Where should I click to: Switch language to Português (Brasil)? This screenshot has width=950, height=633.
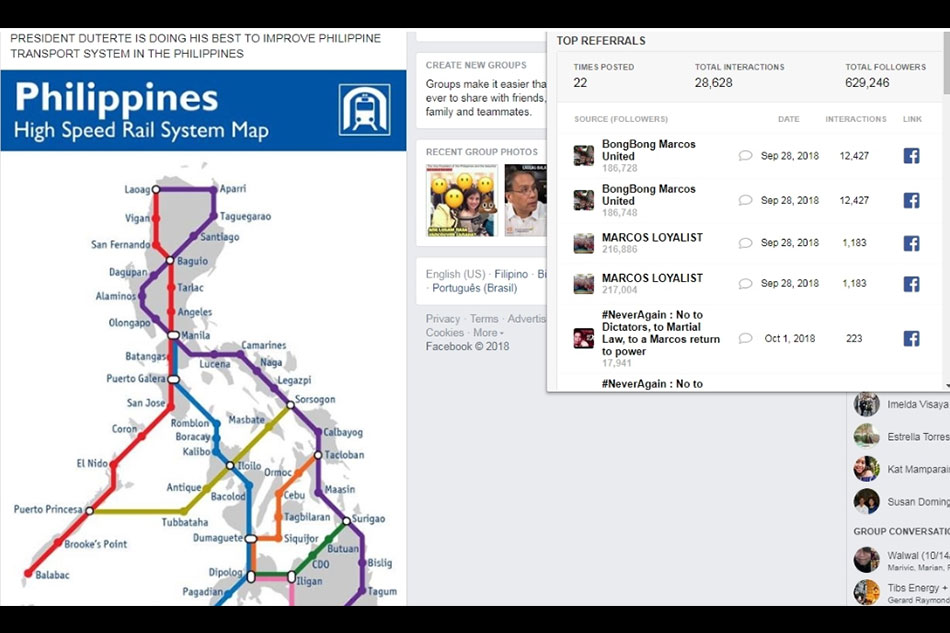tap(474, 288)
